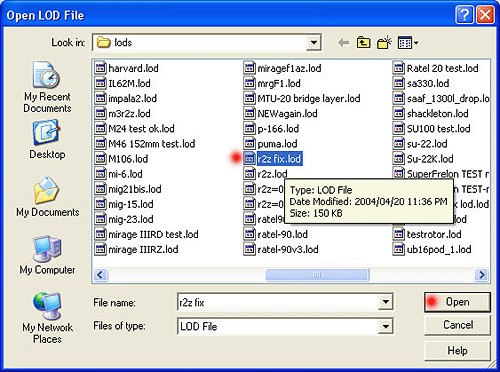
Task: Click the Open button
Action: (457, 302)
